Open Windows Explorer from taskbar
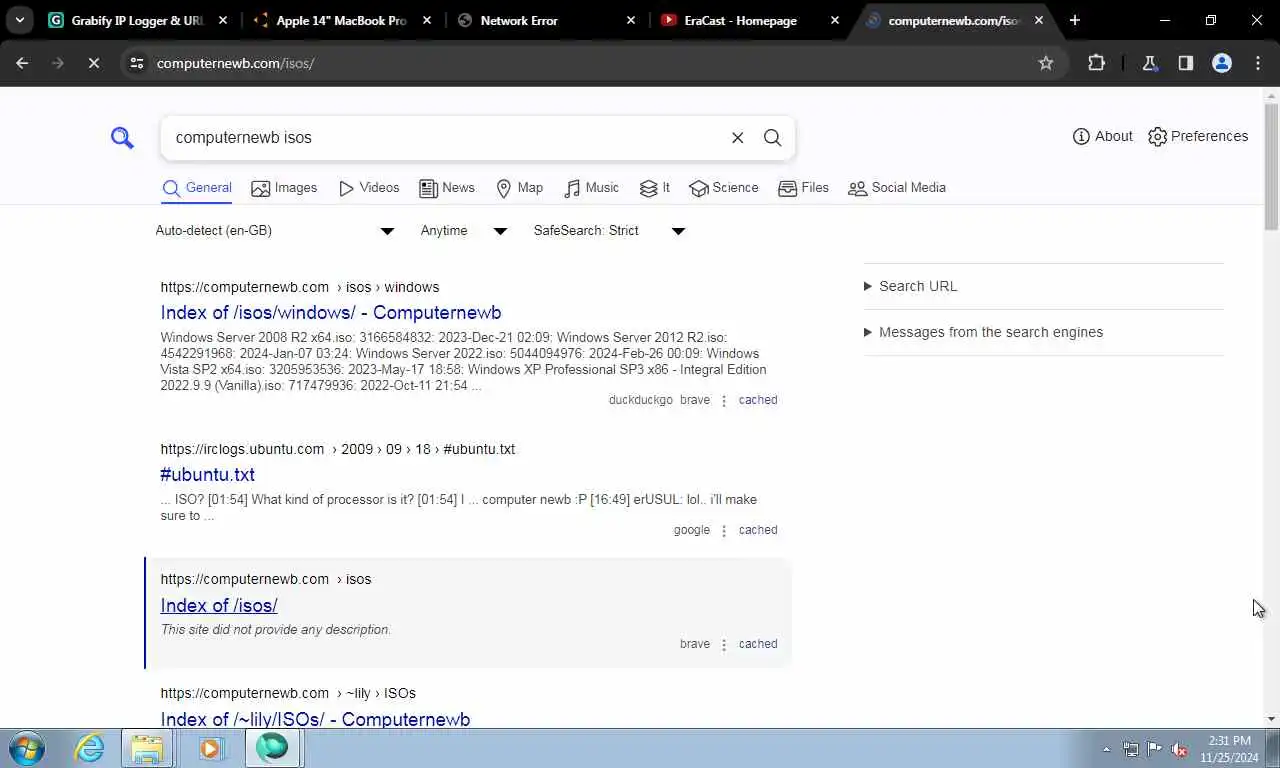 pos(147,748)
